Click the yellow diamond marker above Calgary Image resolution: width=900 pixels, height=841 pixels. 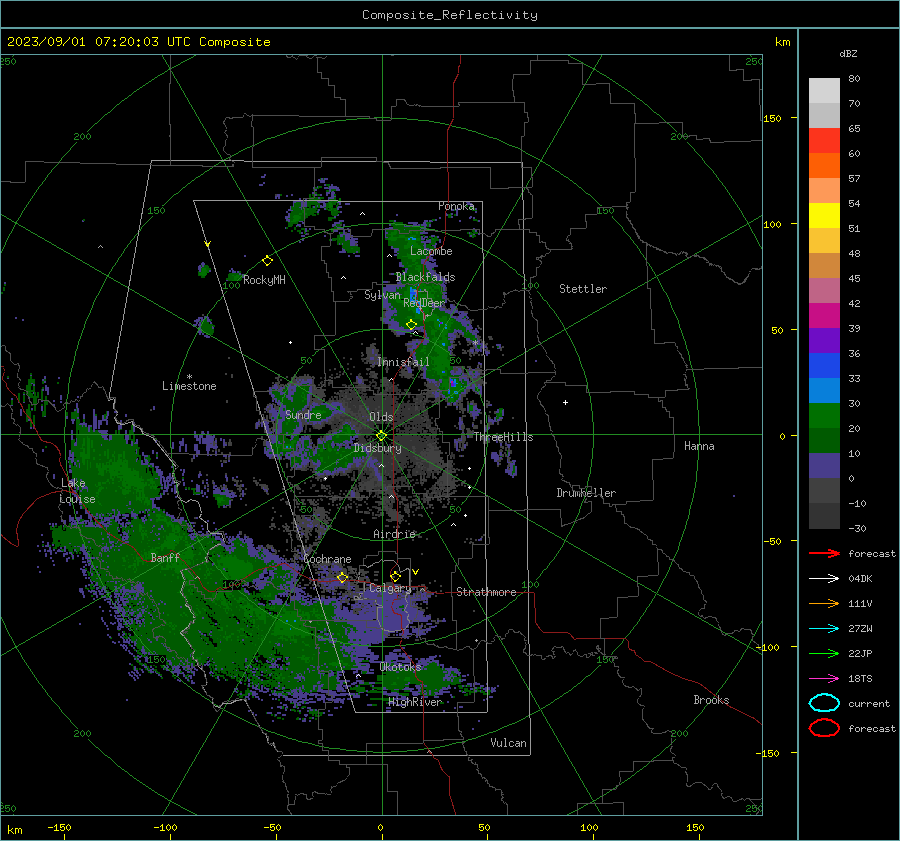pos(395,576)
